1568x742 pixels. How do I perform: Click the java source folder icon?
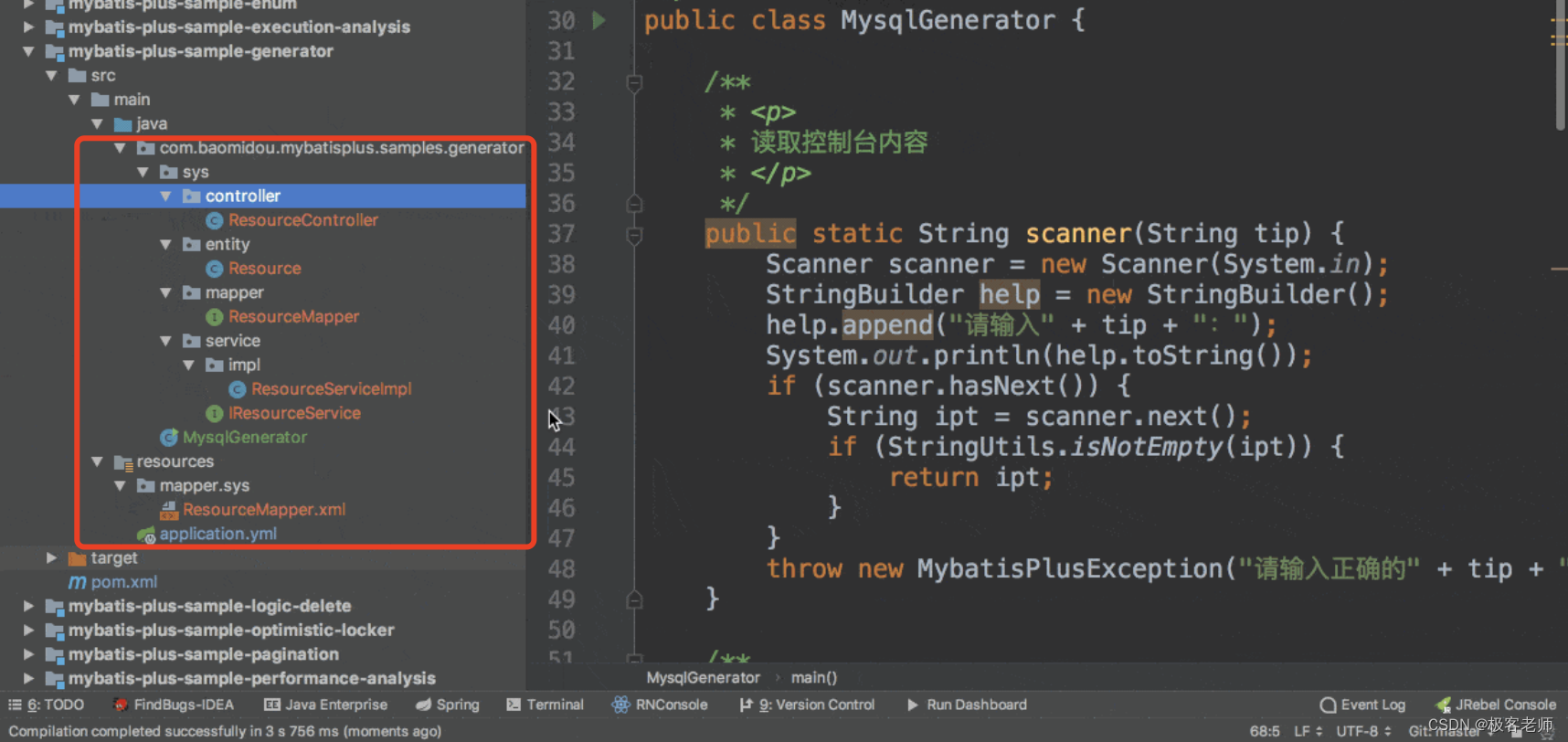point(123,124)
